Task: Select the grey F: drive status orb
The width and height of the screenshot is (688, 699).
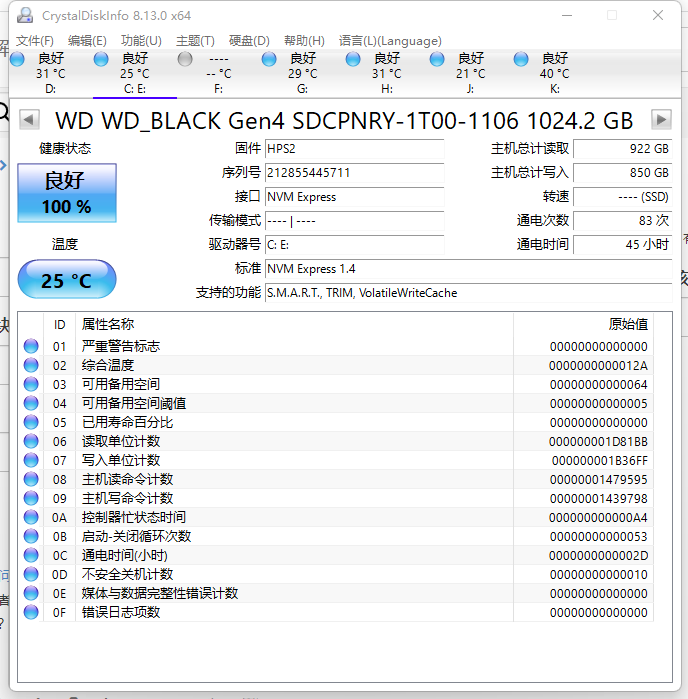Action: [x=185, y=59]
